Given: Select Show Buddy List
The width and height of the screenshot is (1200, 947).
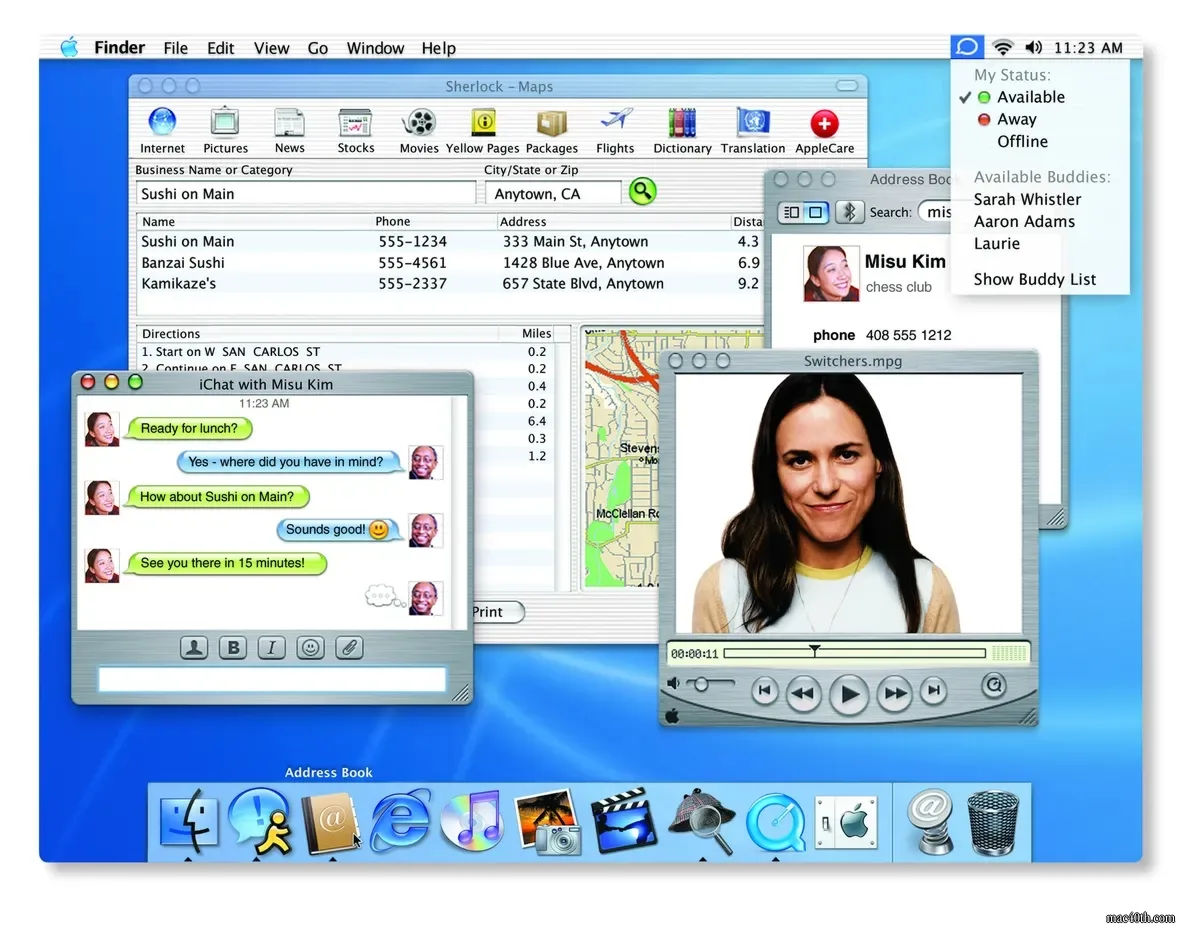Looking at the screenshot, I should [1035, 279].
